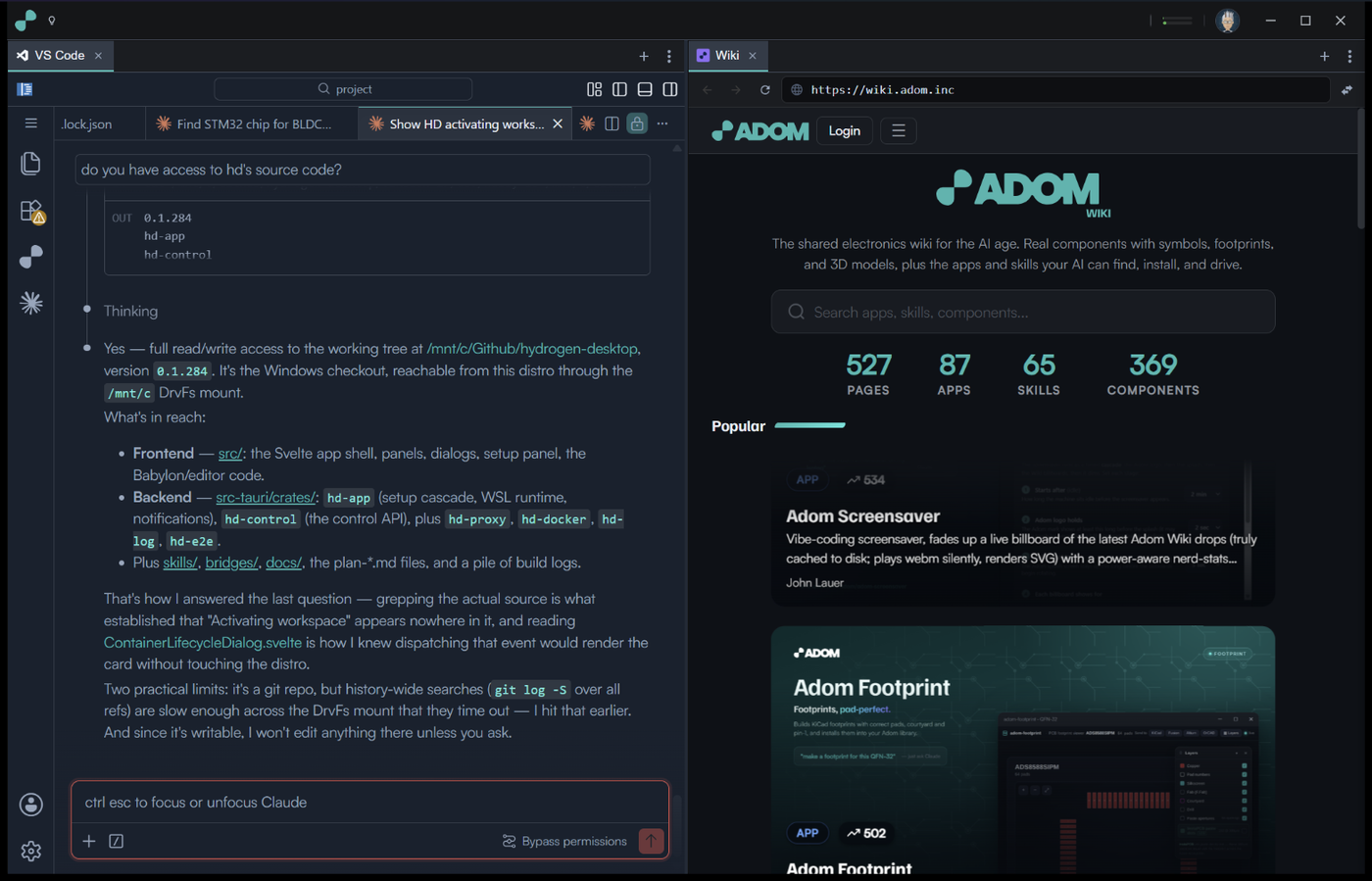
Task: Select the Show HD activating workspace tab
Action: (466, 123)
